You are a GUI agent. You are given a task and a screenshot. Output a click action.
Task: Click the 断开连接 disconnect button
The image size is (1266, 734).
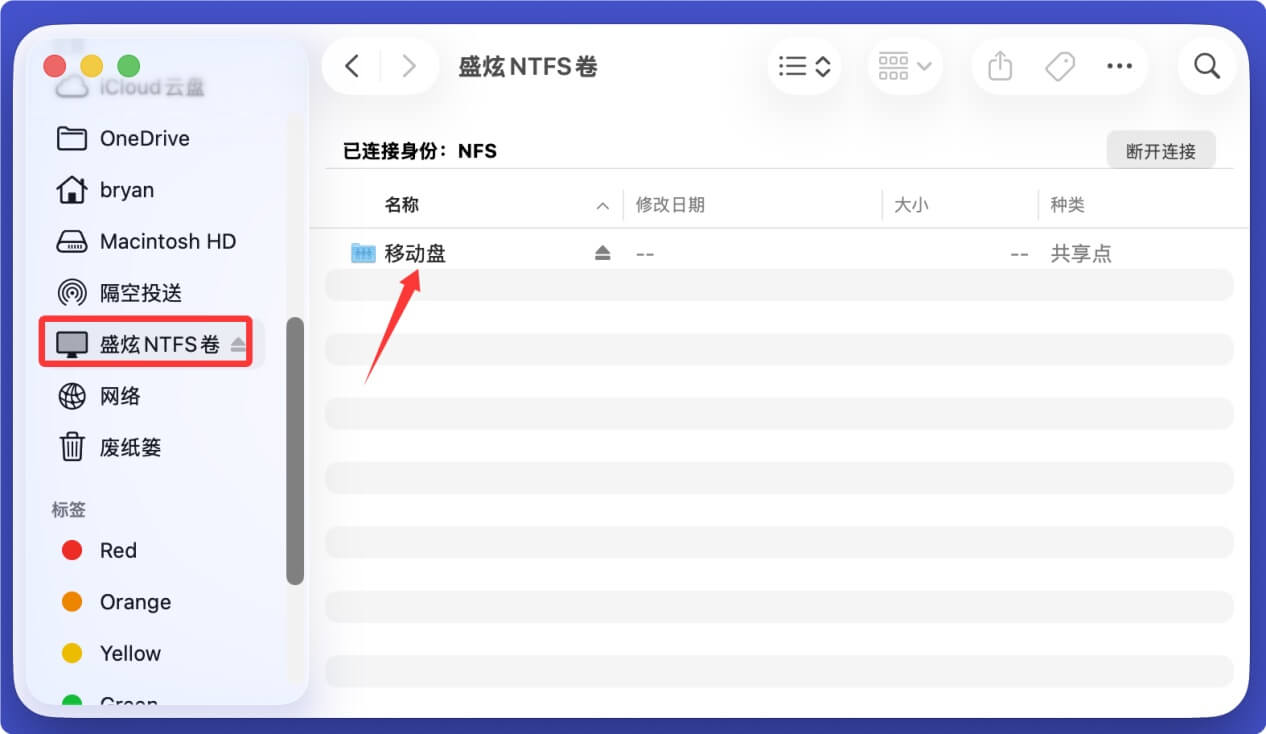click(x=1161, y=149)
